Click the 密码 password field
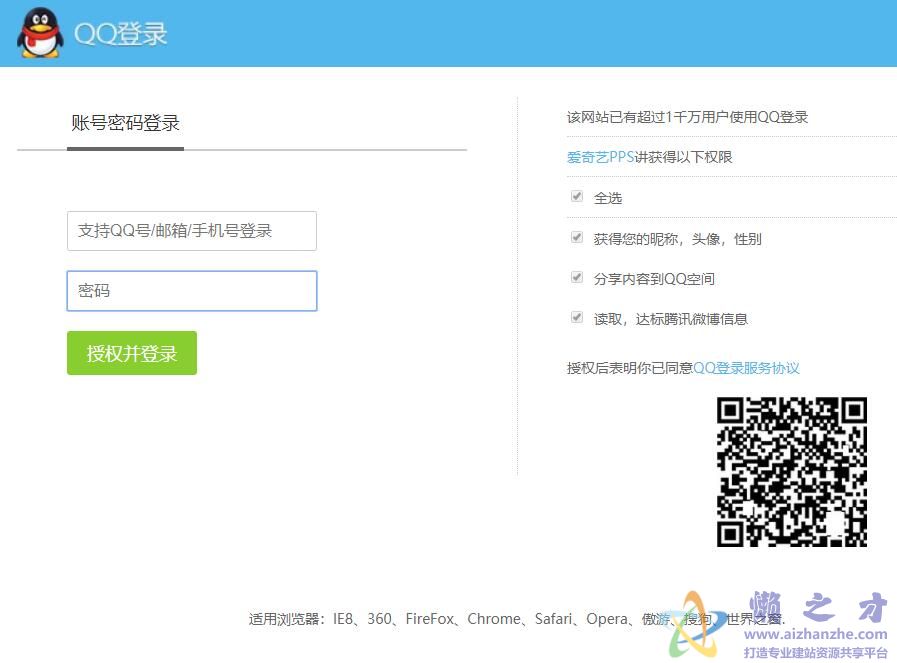Screen dimensions: 897x663 pyautogui.click(x=192, y=291)
